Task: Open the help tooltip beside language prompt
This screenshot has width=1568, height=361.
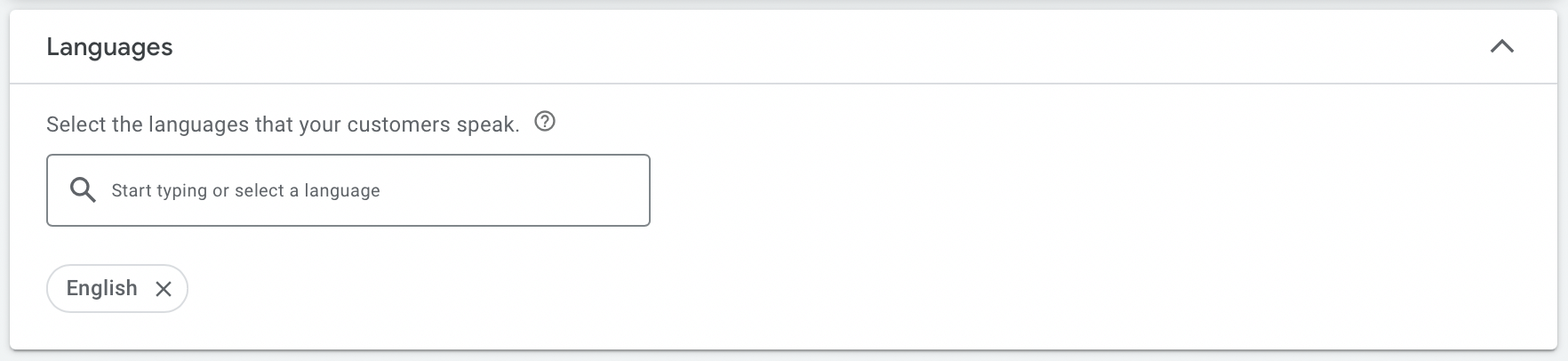Action: (545, 122)
